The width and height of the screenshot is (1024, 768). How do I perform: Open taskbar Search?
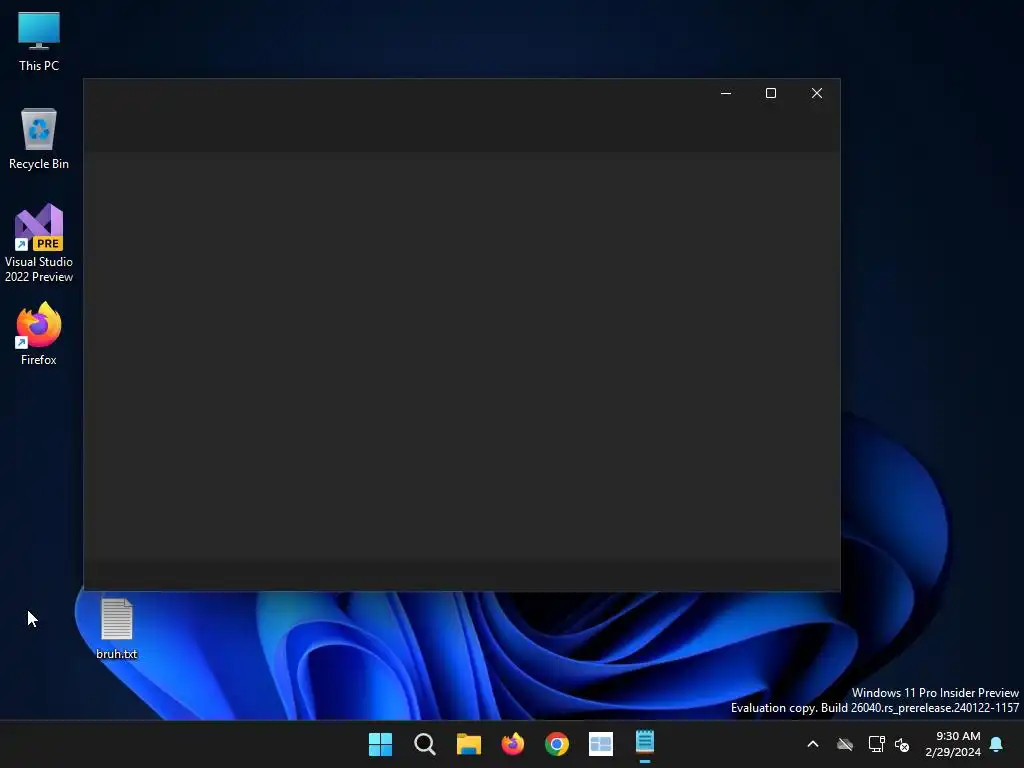[x=424, y=744]
